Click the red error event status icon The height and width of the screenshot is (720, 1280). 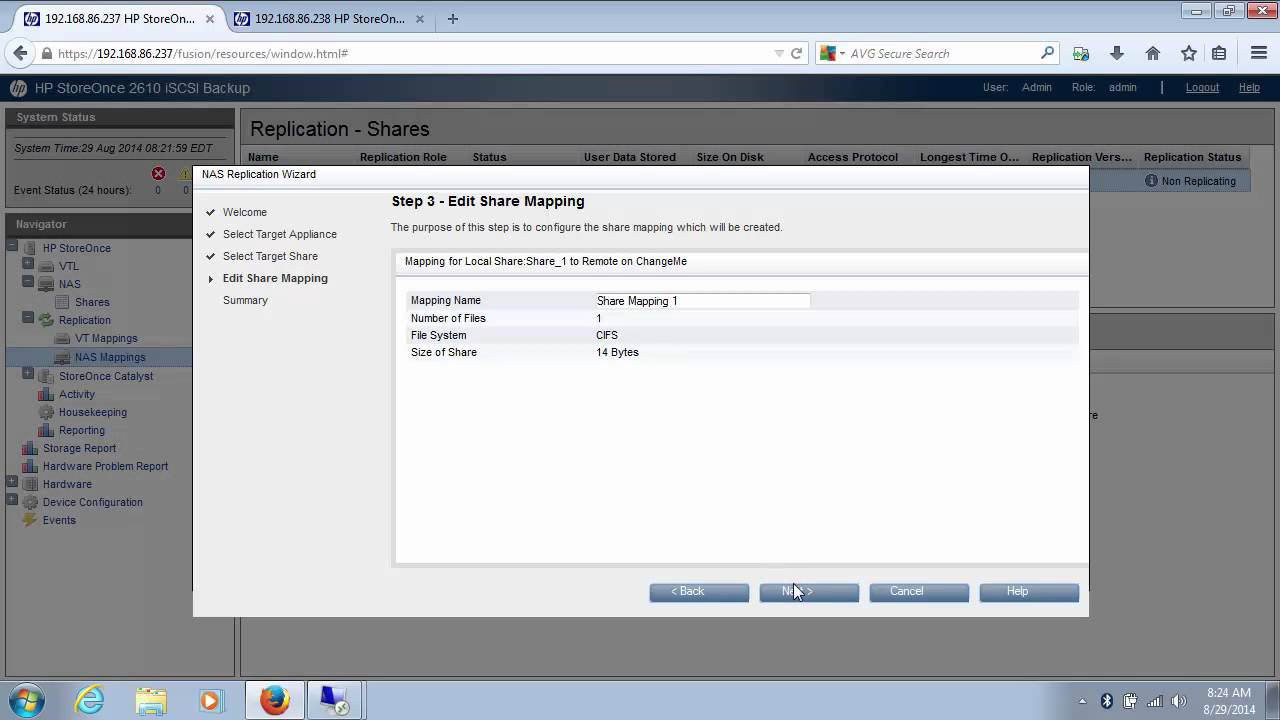[158, 174]
